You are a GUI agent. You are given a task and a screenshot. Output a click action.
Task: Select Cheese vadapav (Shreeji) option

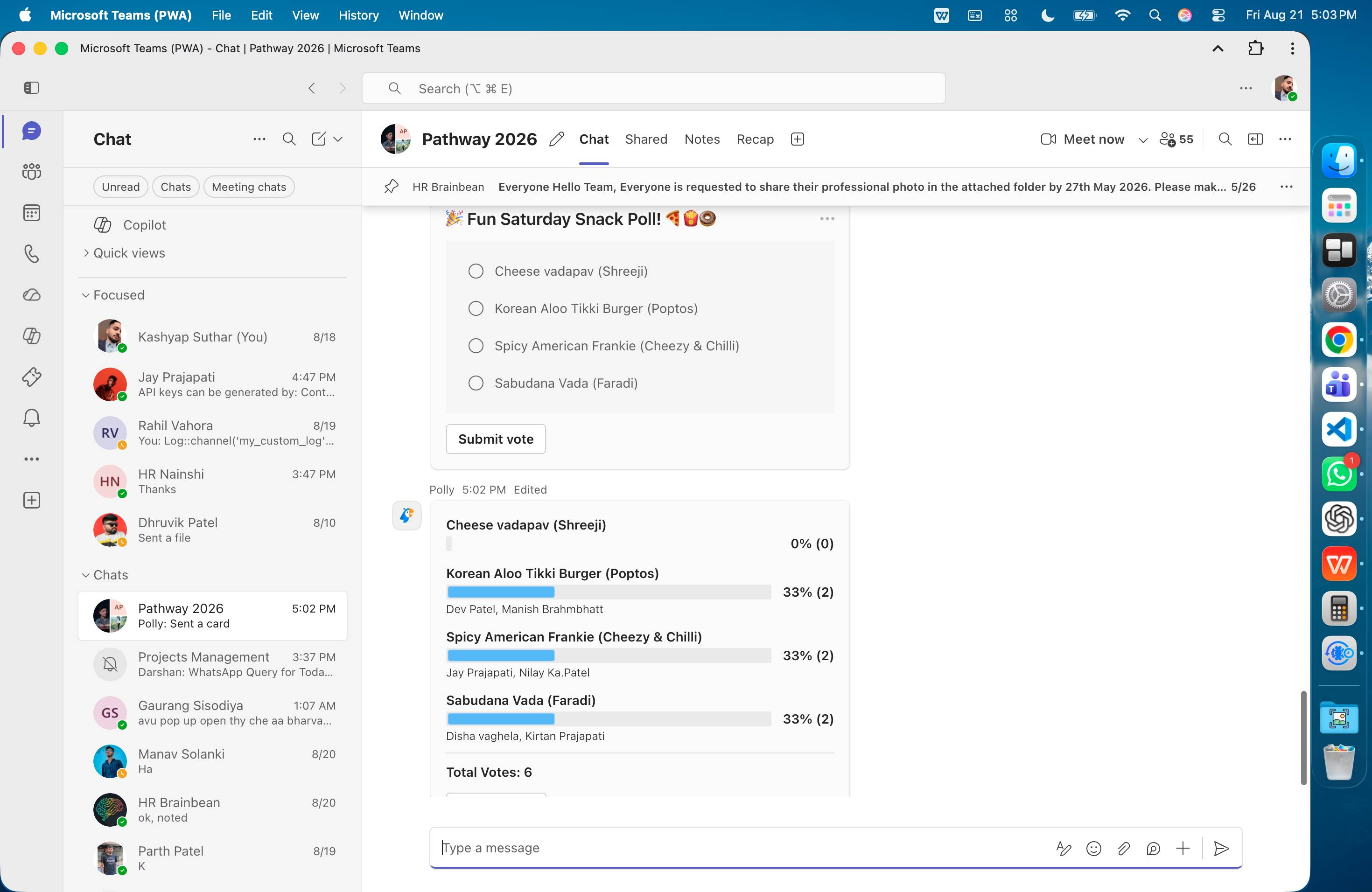tap(476, 272)
